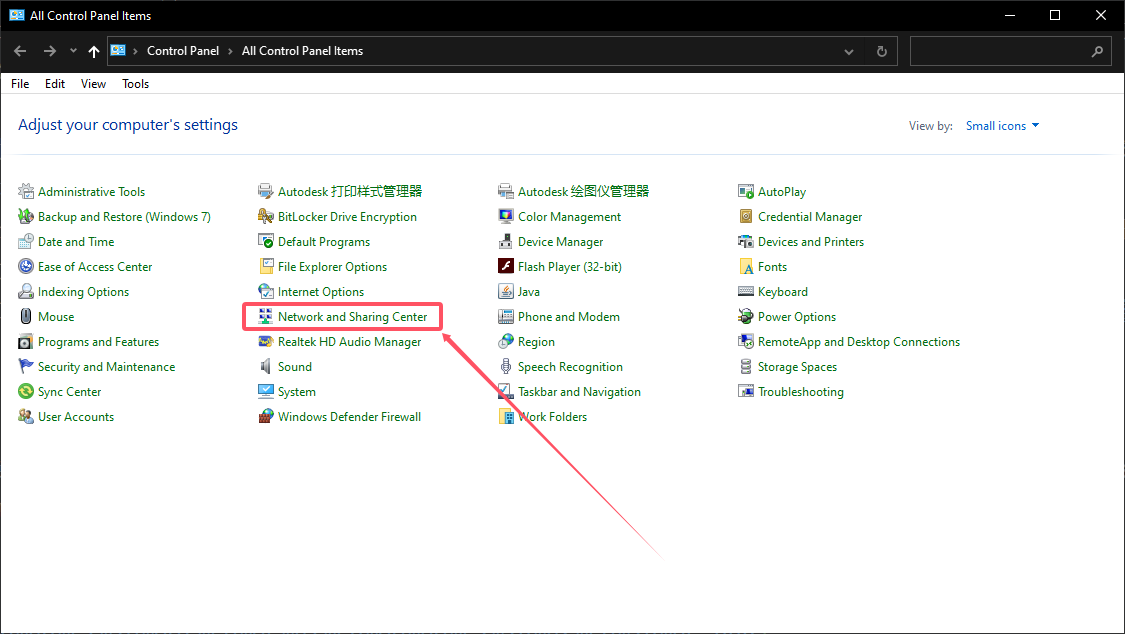The height and width of the screenshot is (634, 1125).
Task: Open the AutoPlay link
Action: (782, 191)
